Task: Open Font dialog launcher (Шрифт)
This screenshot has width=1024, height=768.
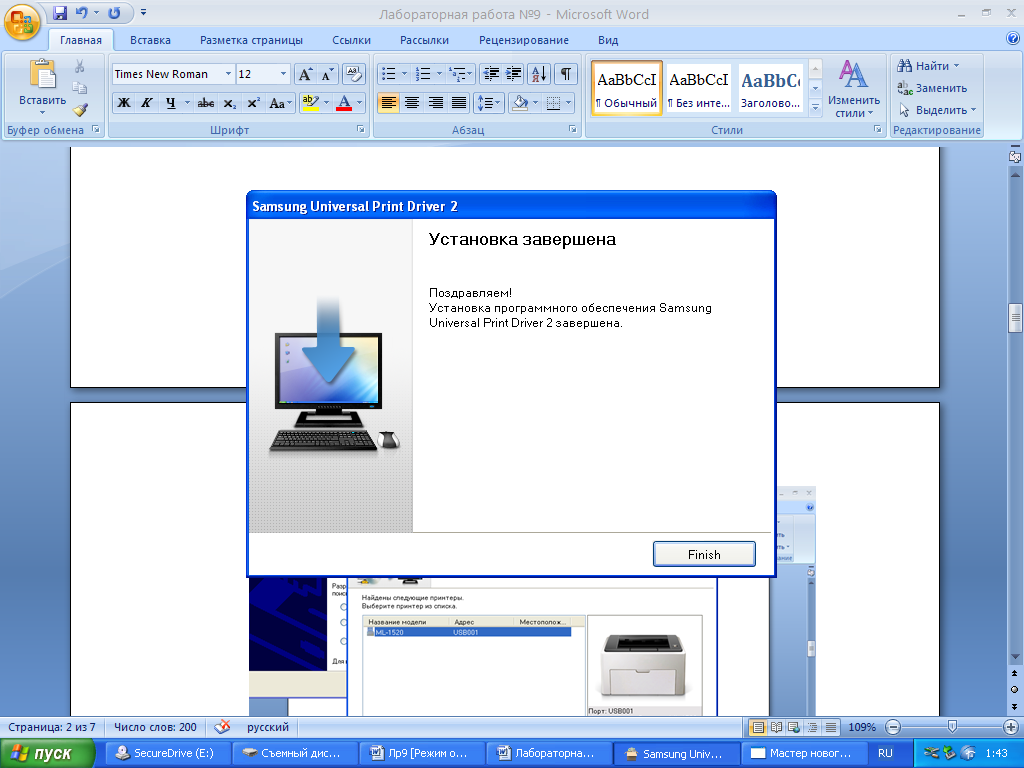Action: [x=360, y=129]
